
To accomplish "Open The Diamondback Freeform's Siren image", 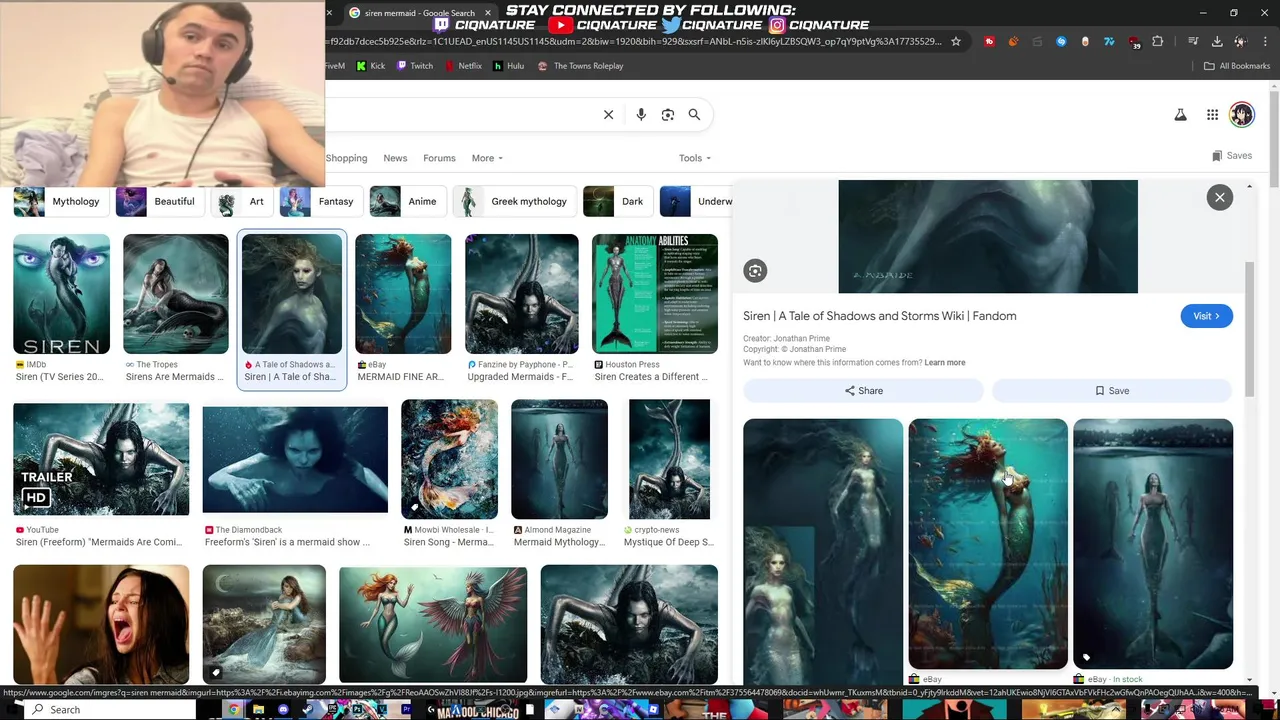I will 295,459.
